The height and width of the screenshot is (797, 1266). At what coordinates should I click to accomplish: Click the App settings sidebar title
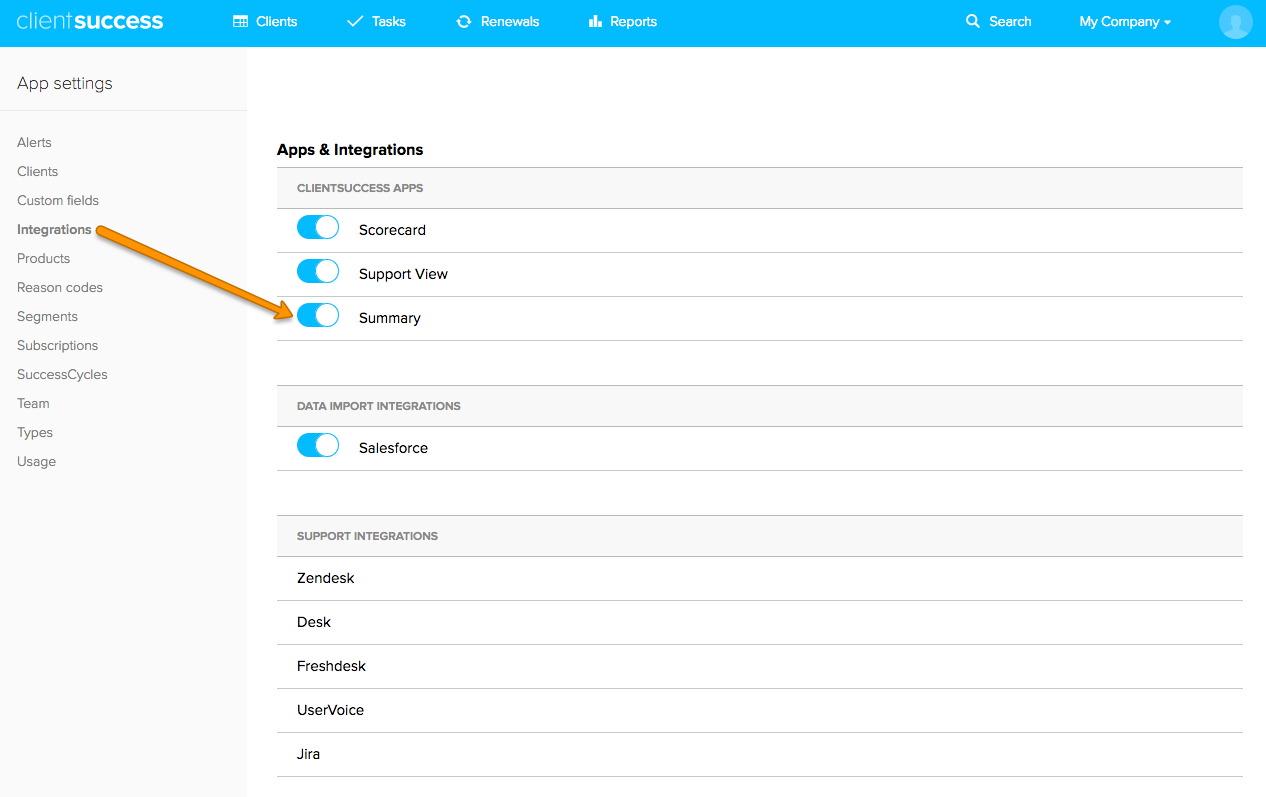[x=65, y=83]
